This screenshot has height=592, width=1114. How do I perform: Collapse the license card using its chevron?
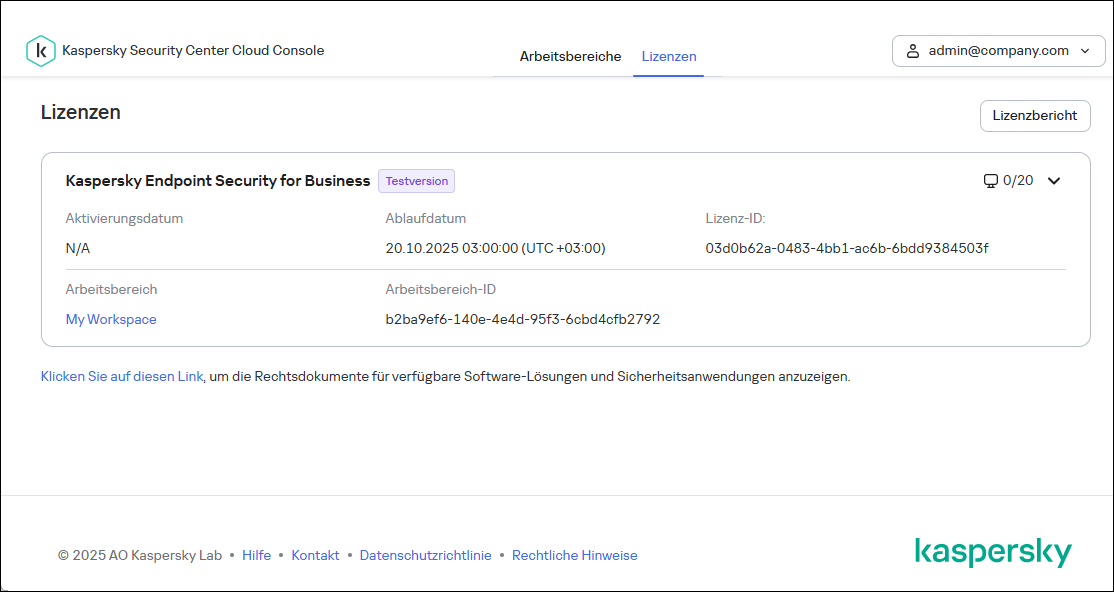pyautogui.click(x=1054, y=181)
